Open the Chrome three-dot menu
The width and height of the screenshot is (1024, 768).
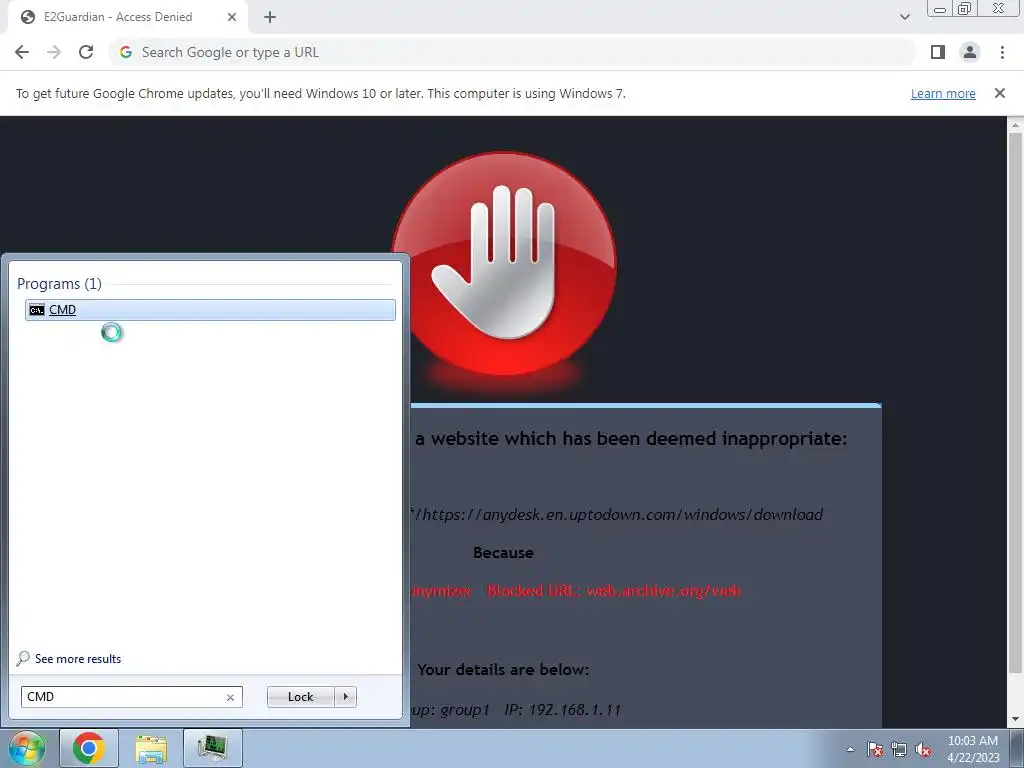[1002, 52]
